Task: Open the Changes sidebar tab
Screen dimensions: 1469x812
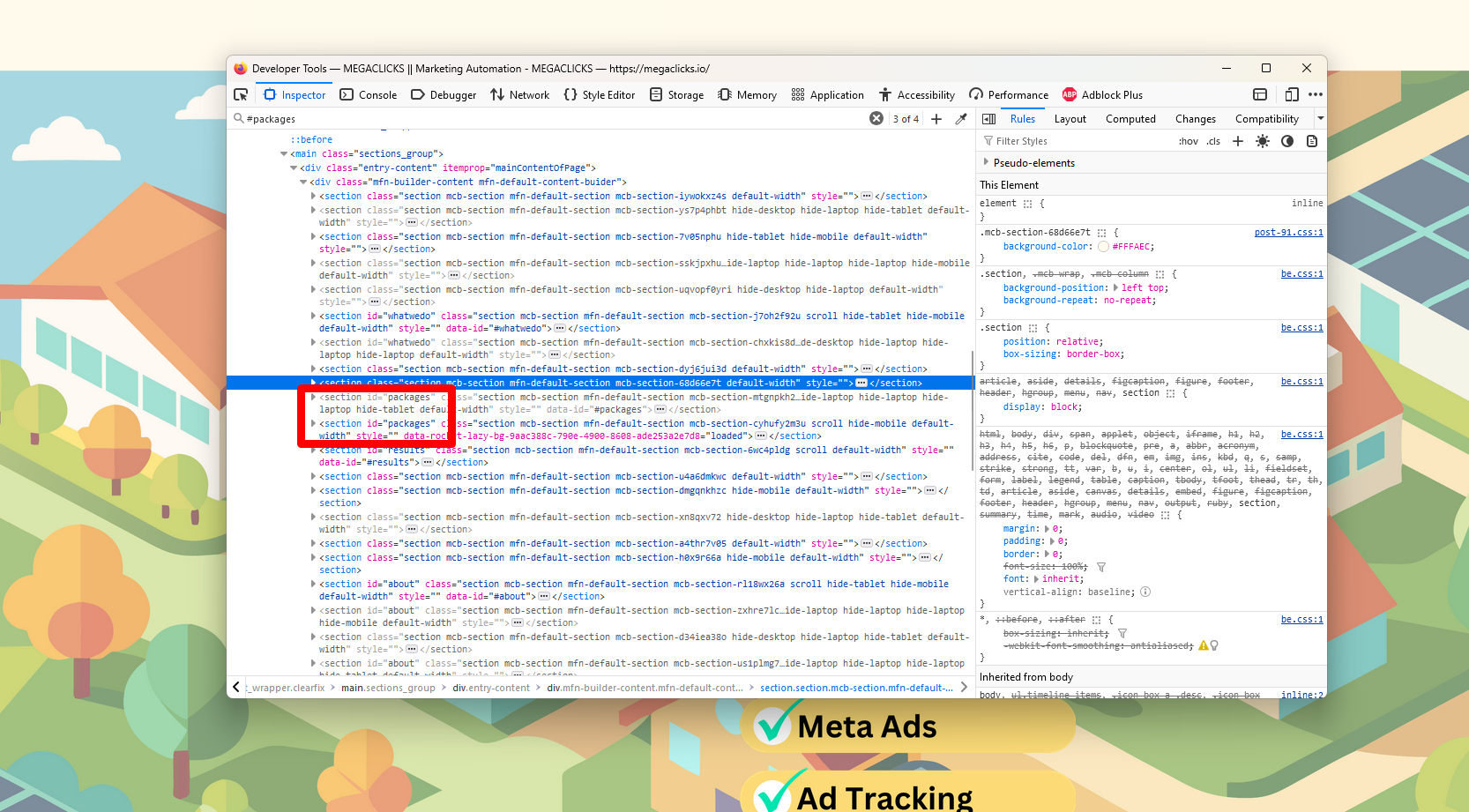Action: (1196, 119)
